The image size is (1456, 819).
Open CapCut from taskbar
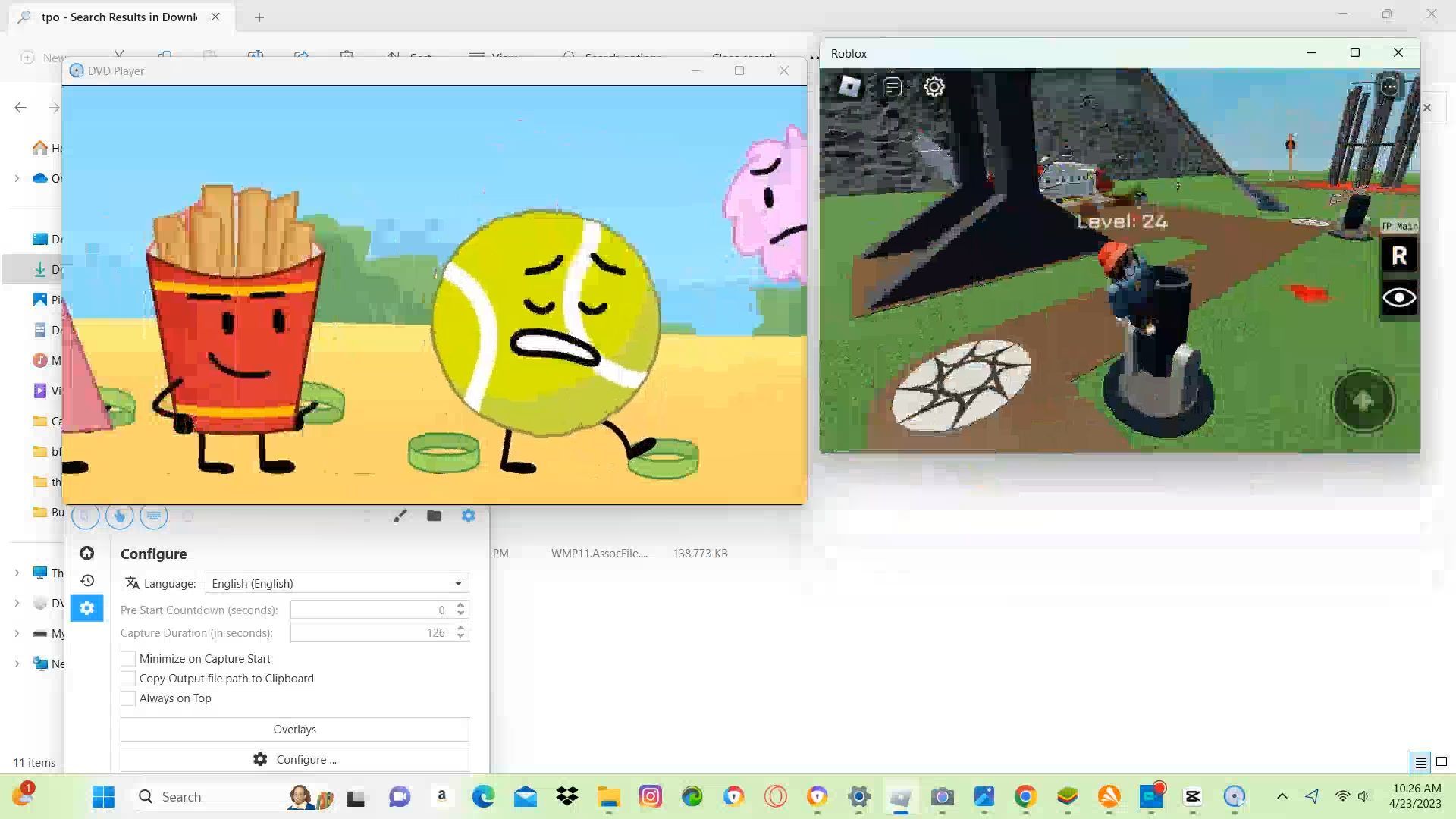pos(1192,796)
